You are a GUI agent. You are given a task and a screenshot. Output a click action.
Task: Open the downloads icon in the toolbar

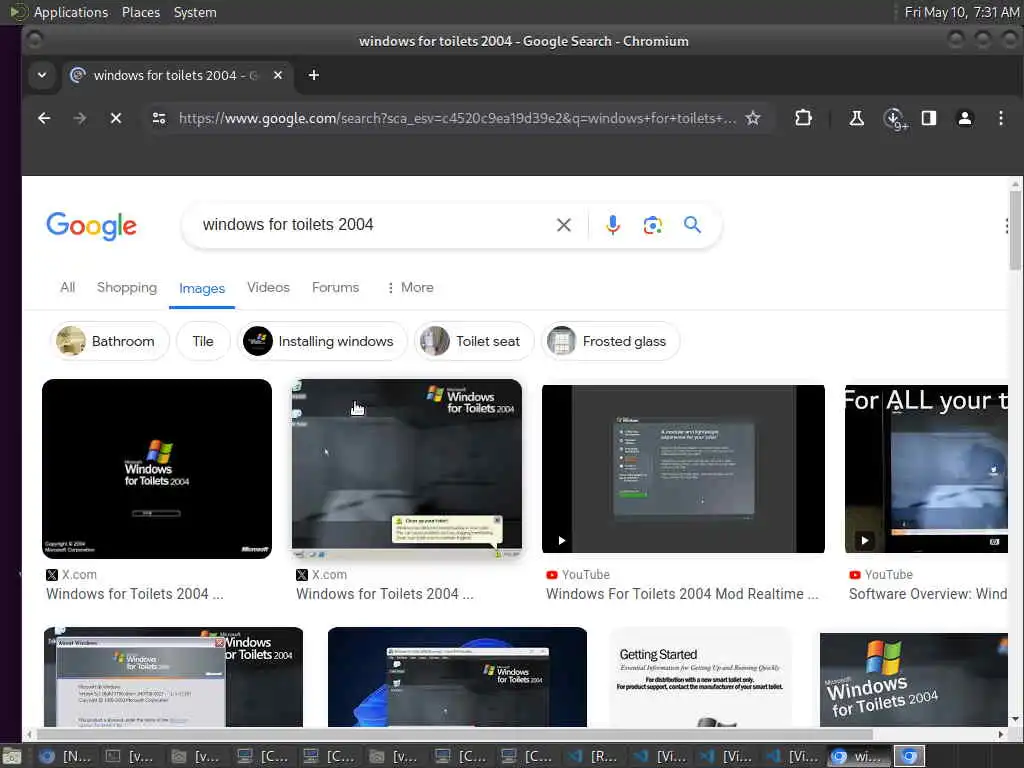pos(895,119)
